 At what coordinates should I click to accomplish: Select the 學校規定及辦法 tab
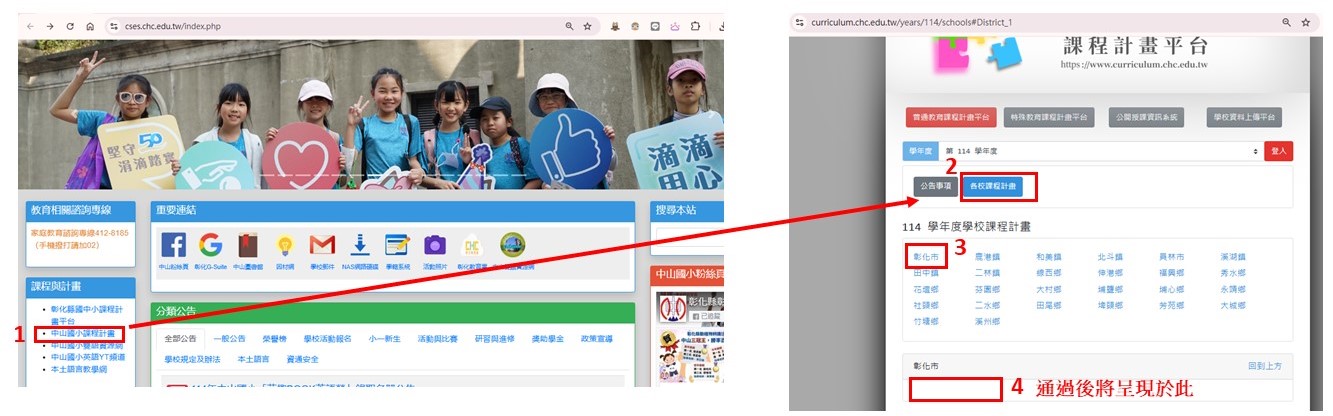point(194,359)
